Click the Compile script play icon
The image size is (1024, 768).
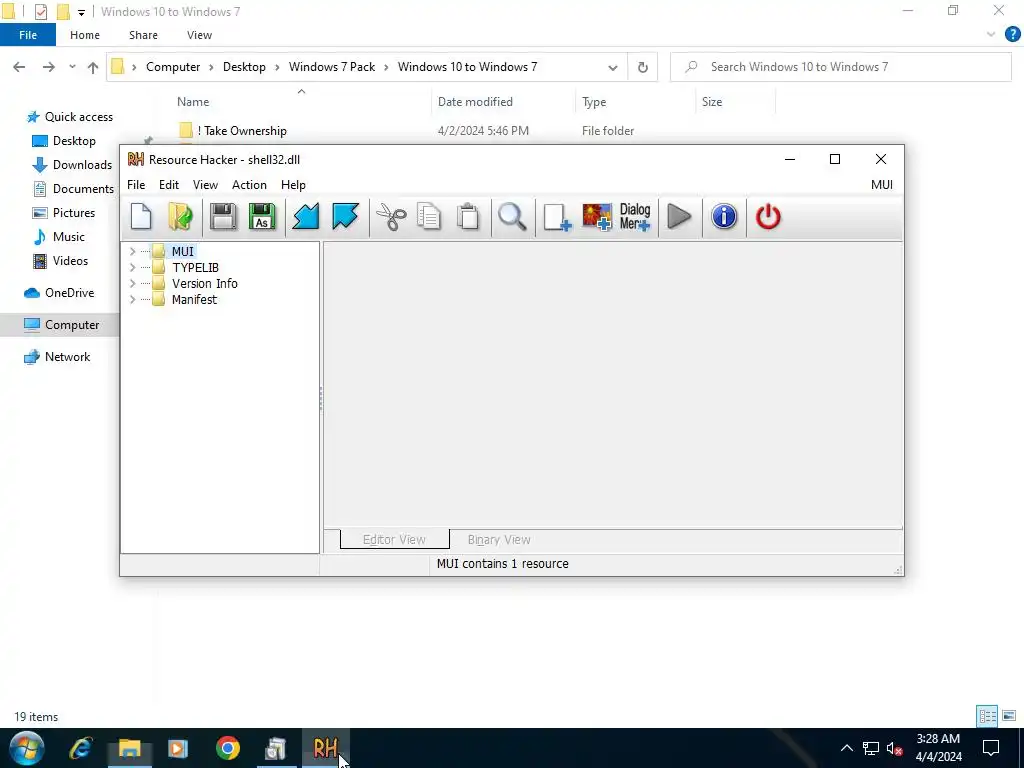coord(680,217)
